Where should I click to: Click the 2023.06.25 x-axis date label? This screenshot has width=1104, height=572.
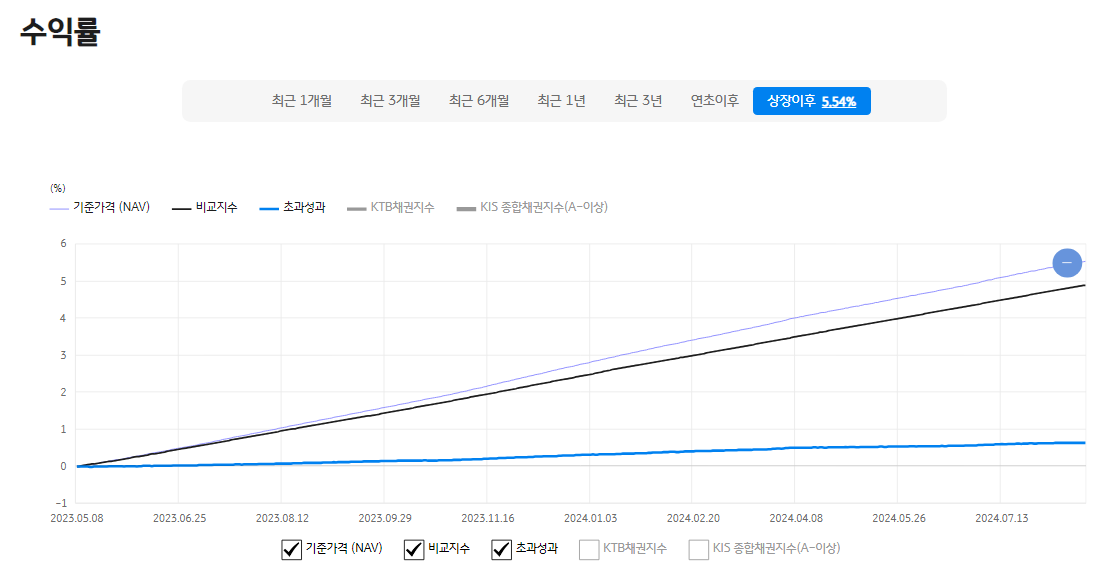click(180, 518)
